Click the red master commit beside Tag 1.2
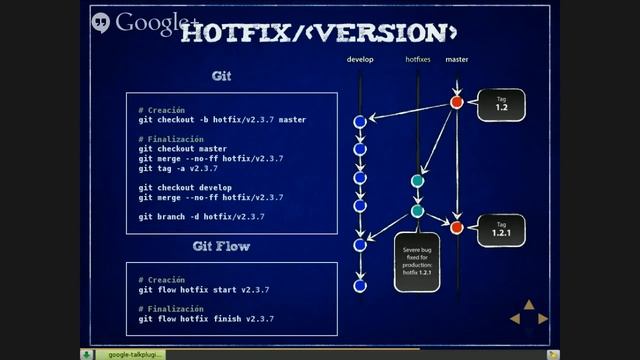Viewport: 640px width, 360px height. coord(457,102)
